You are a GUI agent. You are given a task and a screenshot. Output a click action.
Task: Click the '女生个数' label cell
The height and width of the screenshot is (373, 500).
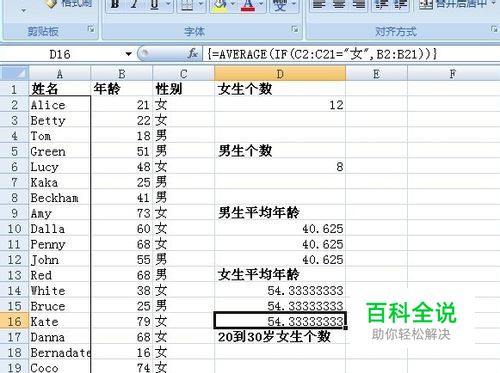point(280,89)
